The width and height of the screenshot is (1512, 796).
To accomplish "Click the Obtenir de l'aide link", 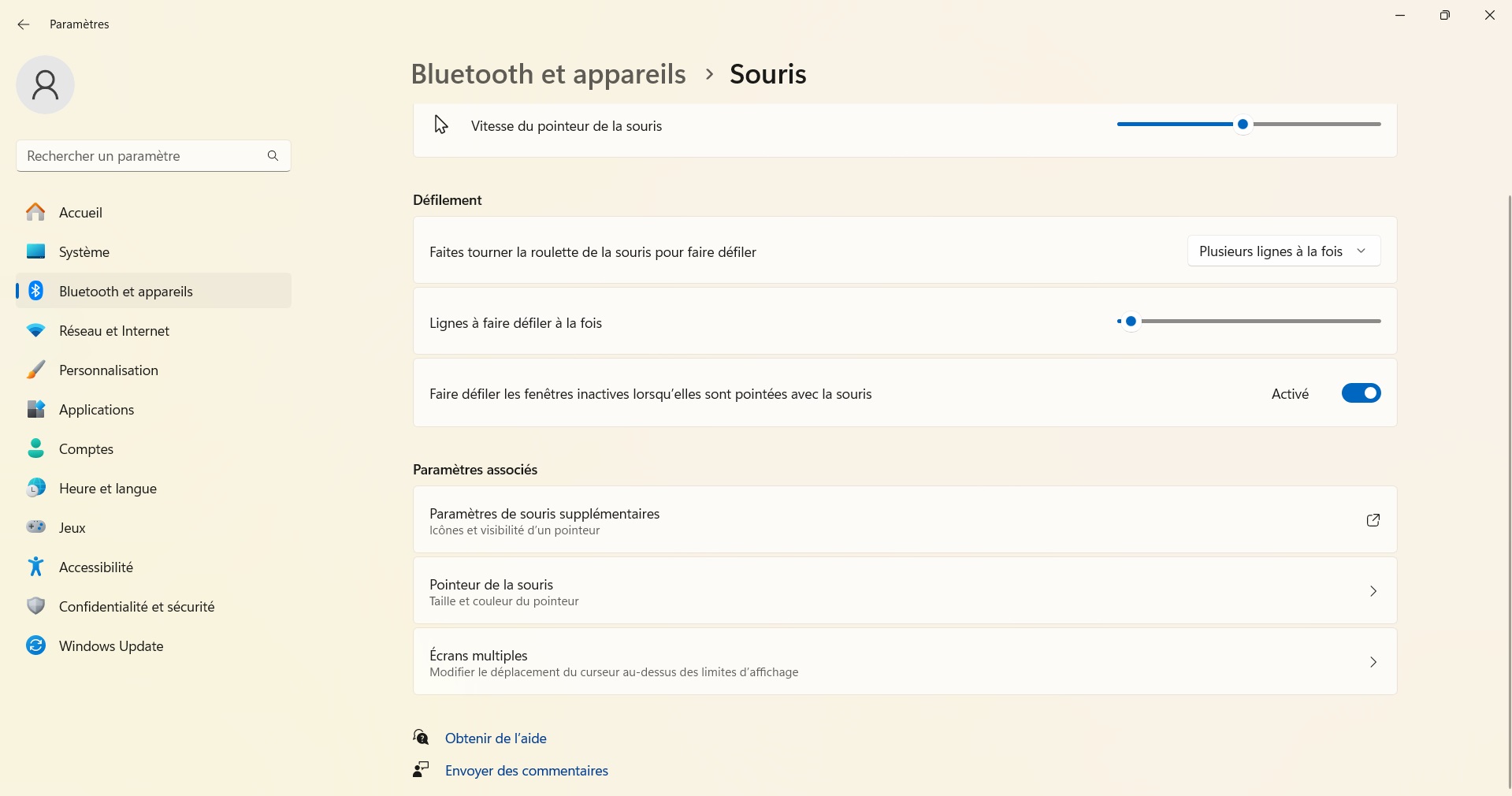I will pyautogui.click(x=496, y=738).
